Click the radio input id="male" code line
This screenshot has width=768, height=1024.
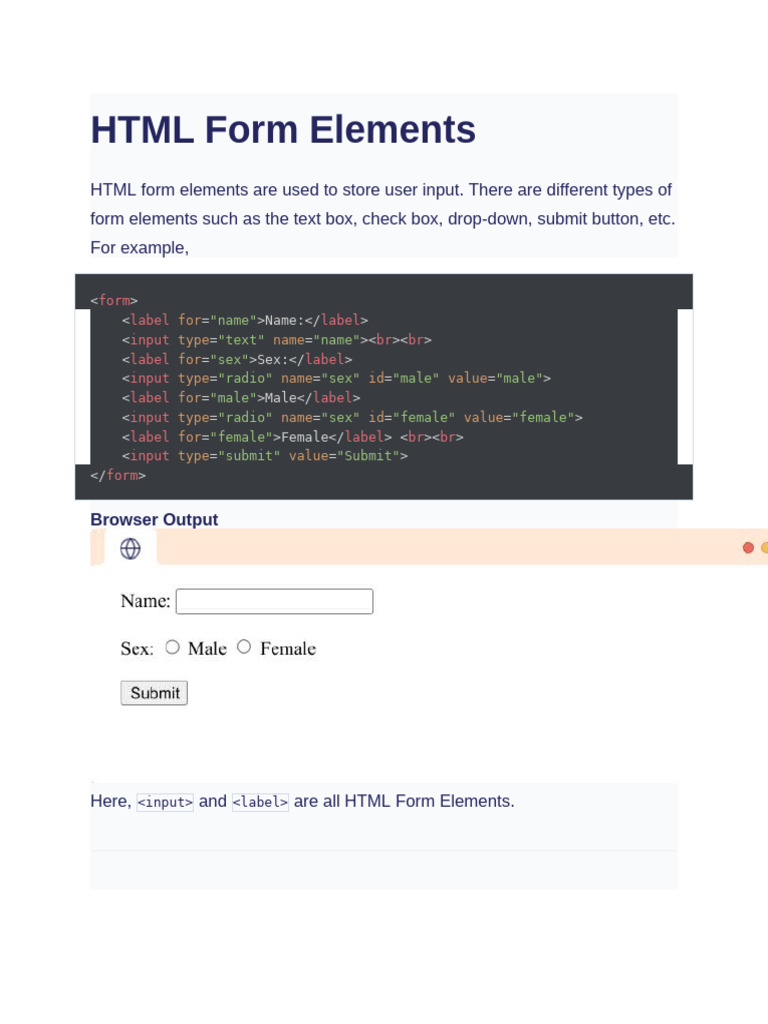pyautogui.click(x=336, y=378)
